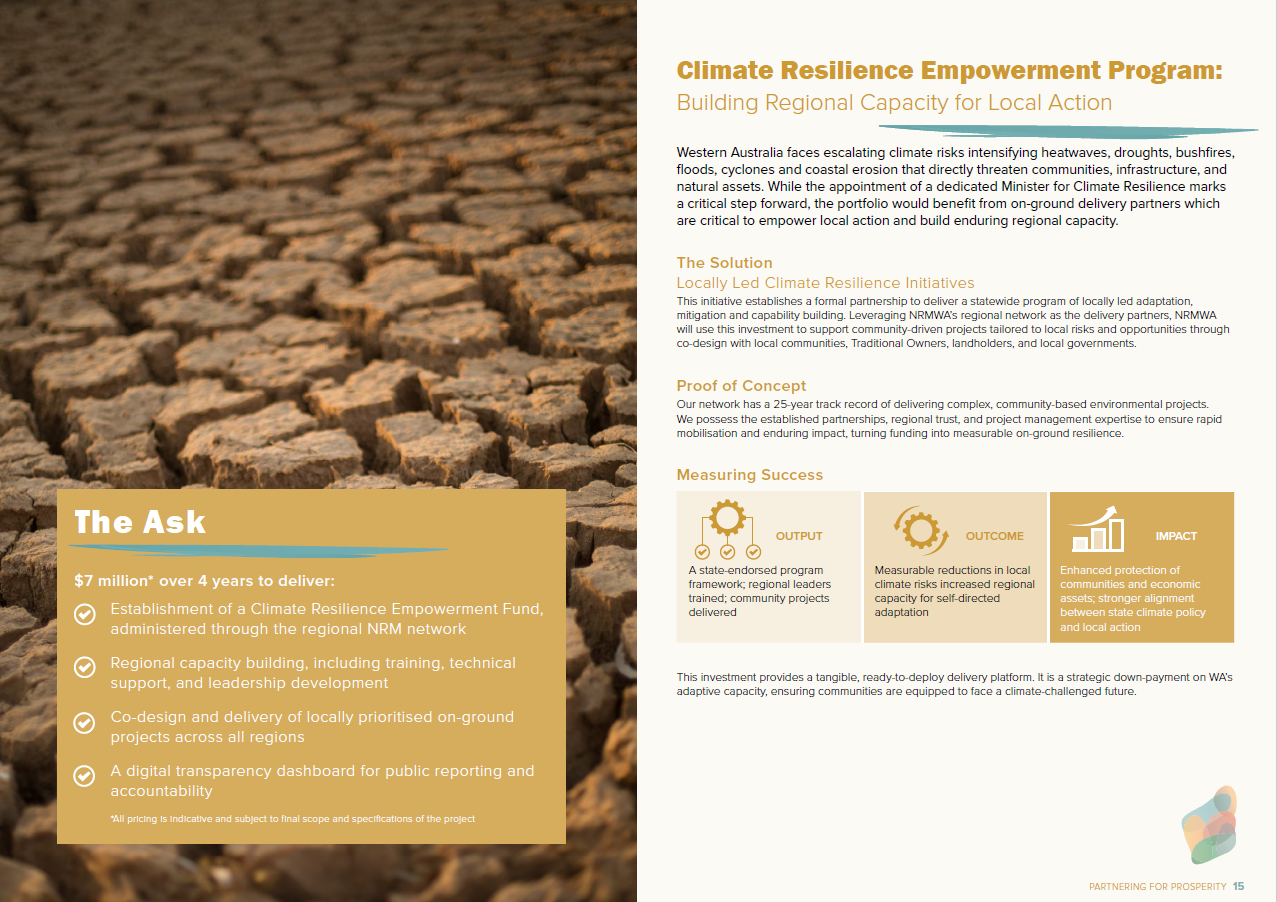This screenshot has width=1277, height=902.
Task: Click Locally Led Climate Resilience Initiatives subheading
Action: click(825, 283)
